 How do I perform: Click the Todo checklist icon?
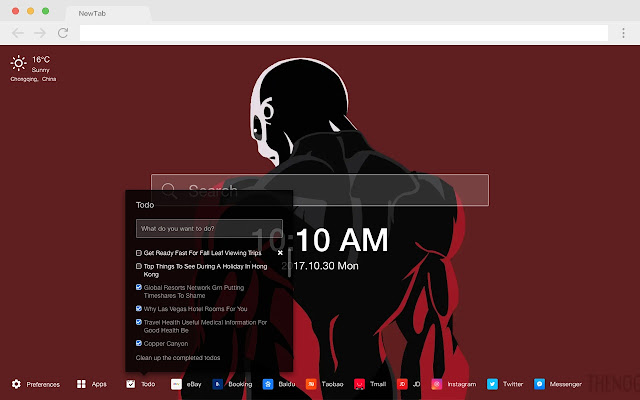click(x=131, y=384)
